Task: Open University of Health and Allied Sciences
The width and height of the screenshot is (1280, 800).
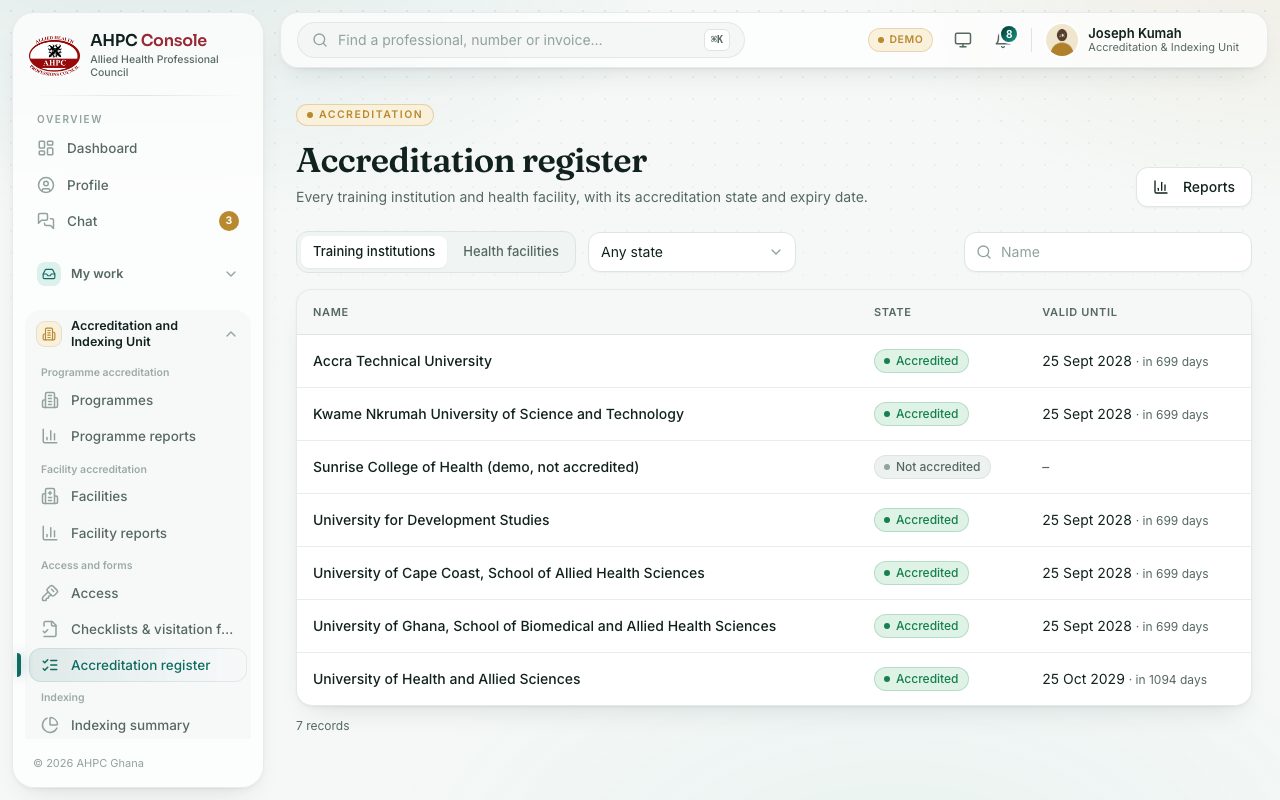Action: (x=774, y=679)
